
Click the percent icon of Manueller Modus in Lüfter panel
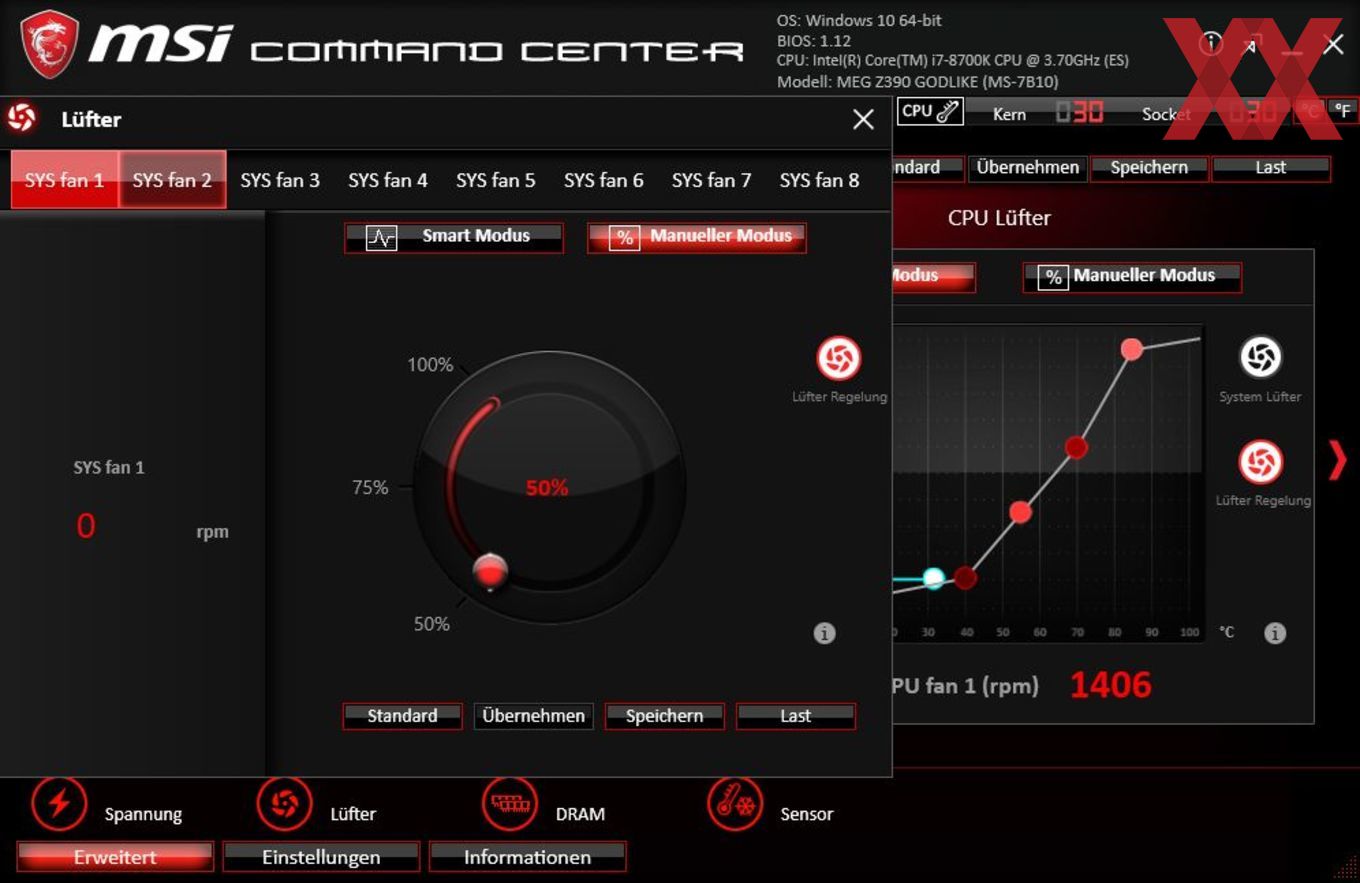pos(624,238)
